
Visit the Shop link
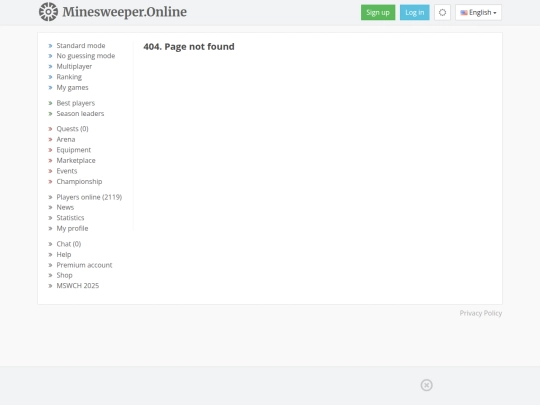[64, 275]
